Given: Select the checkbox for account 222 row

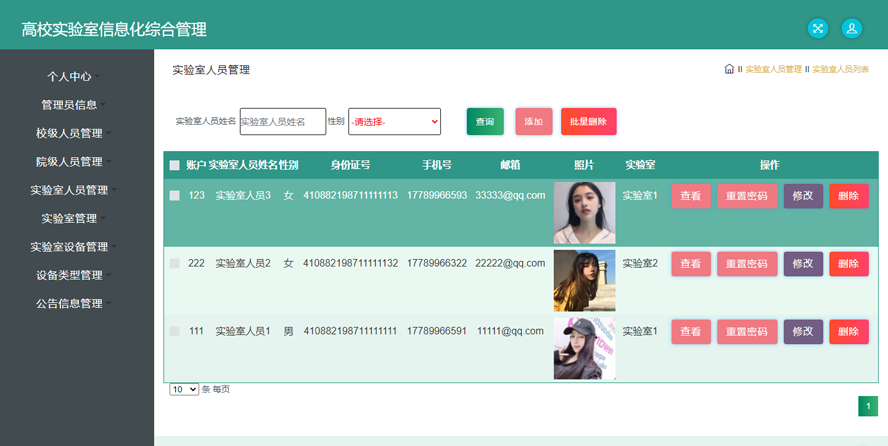Looking at the screenshot, I should point(175,263).
